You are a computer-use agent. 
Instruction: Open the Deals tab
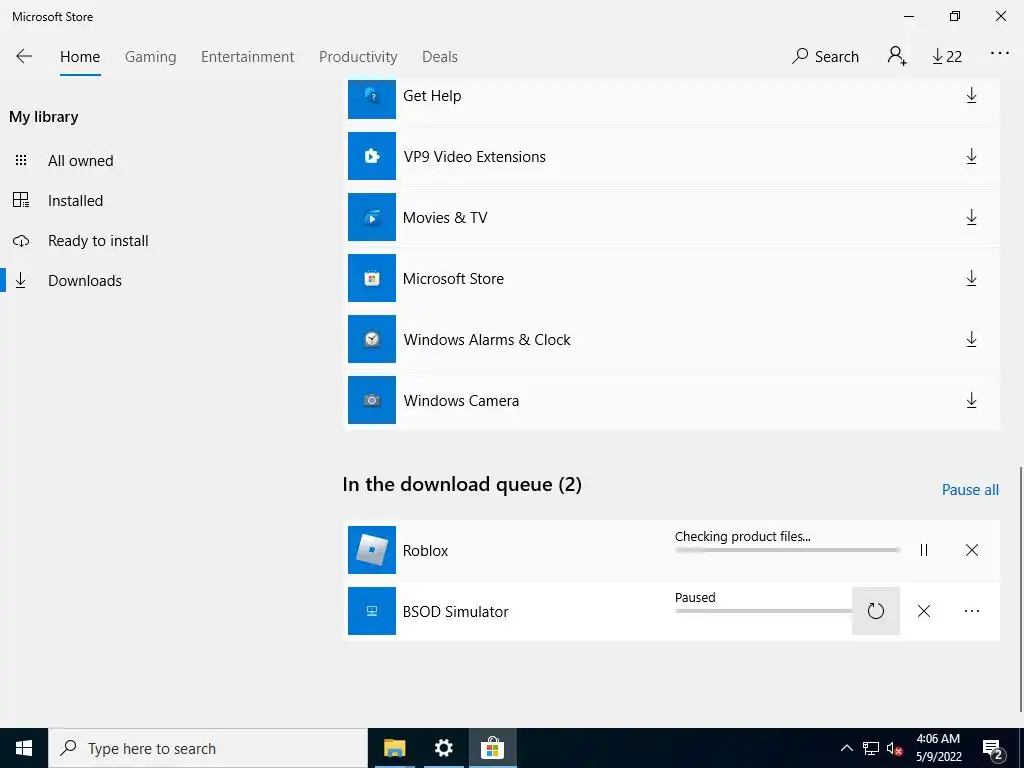click(x=440, y=57)
